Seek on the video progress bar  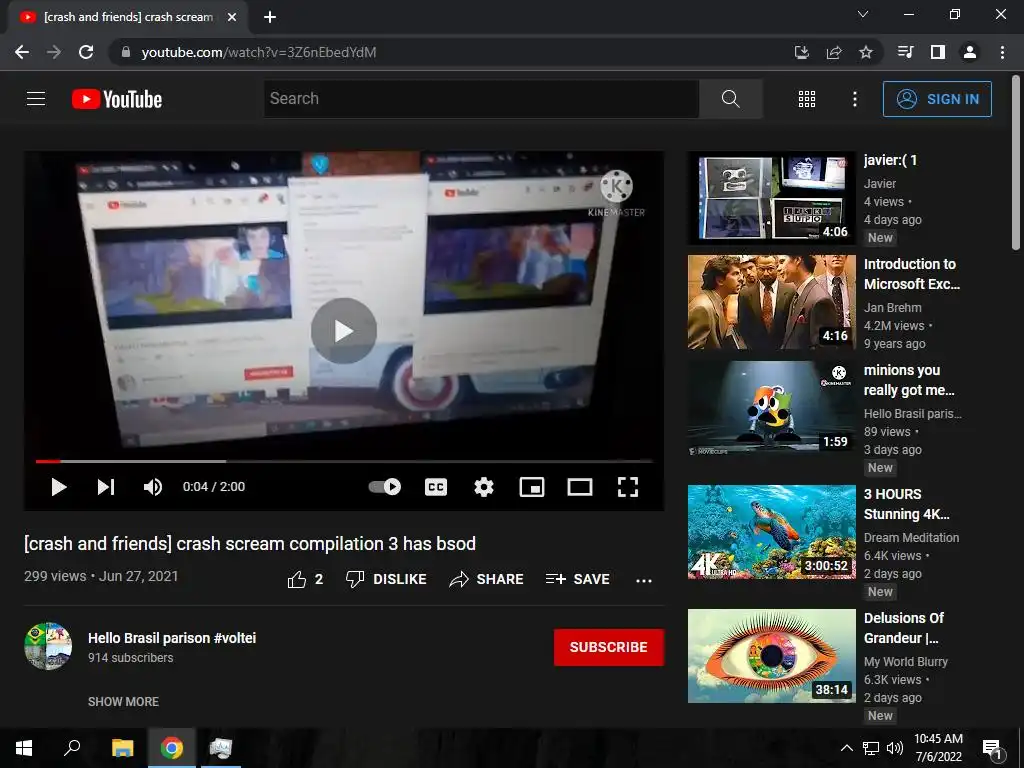(344, 461)
